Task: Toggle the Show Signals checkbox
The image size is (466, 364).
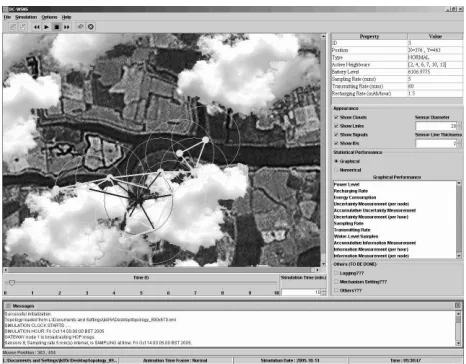Action: click(336, 135)
